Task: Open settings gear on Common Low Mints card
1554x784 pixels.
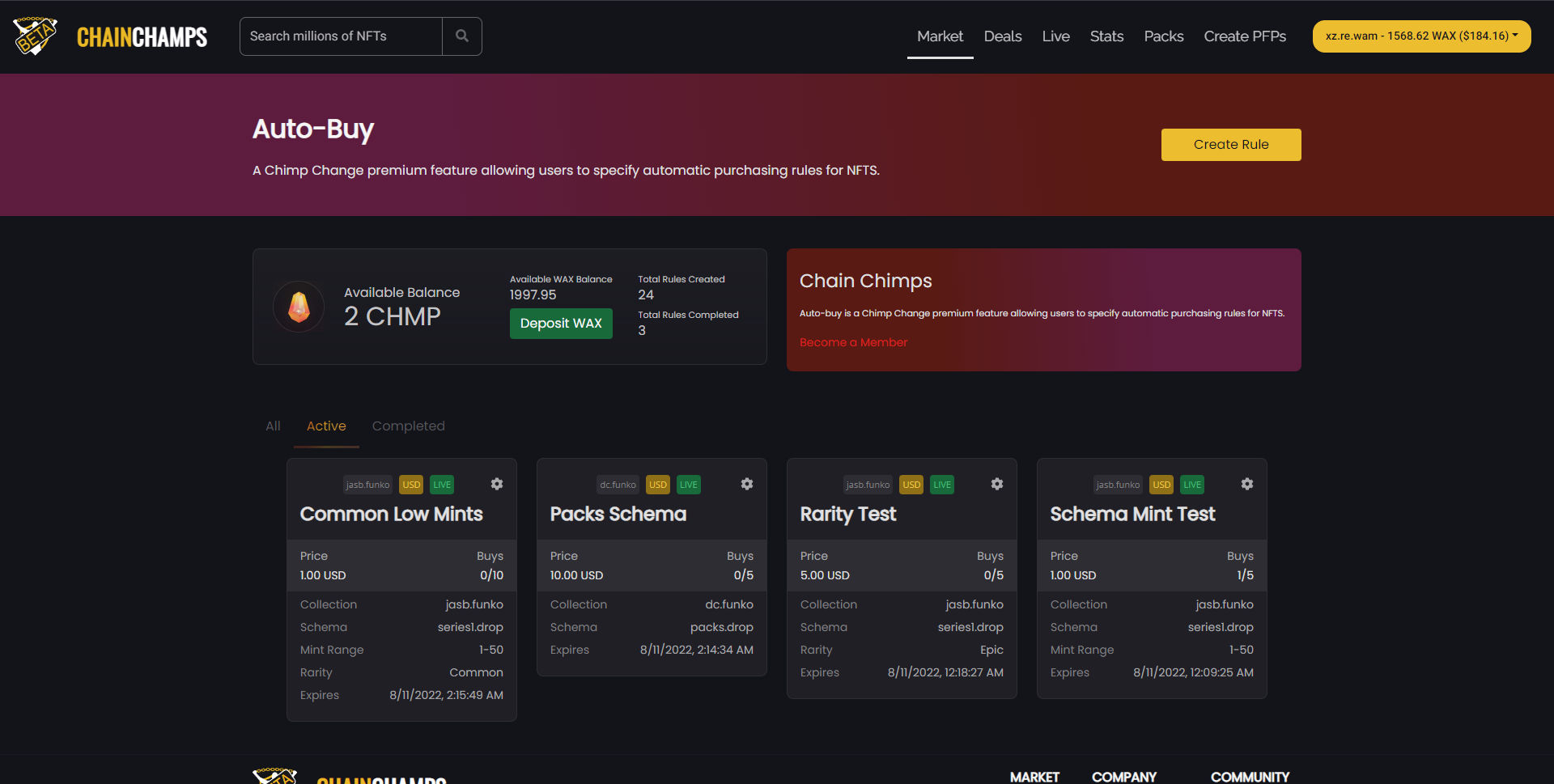Action: [x=497, y=484]
